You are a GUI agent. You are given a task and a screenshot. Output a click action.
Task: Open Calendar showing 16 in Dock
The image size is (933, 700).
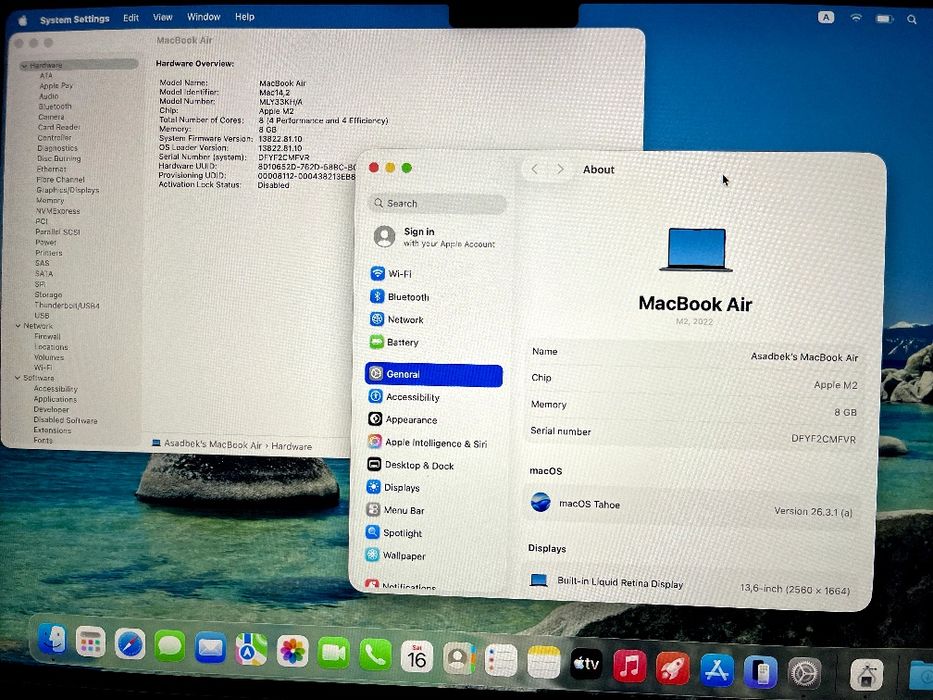coord(417,657)
